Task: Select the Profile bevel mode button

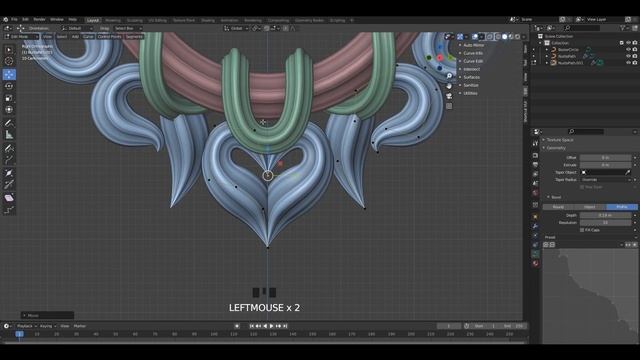Action: point(622,207)
